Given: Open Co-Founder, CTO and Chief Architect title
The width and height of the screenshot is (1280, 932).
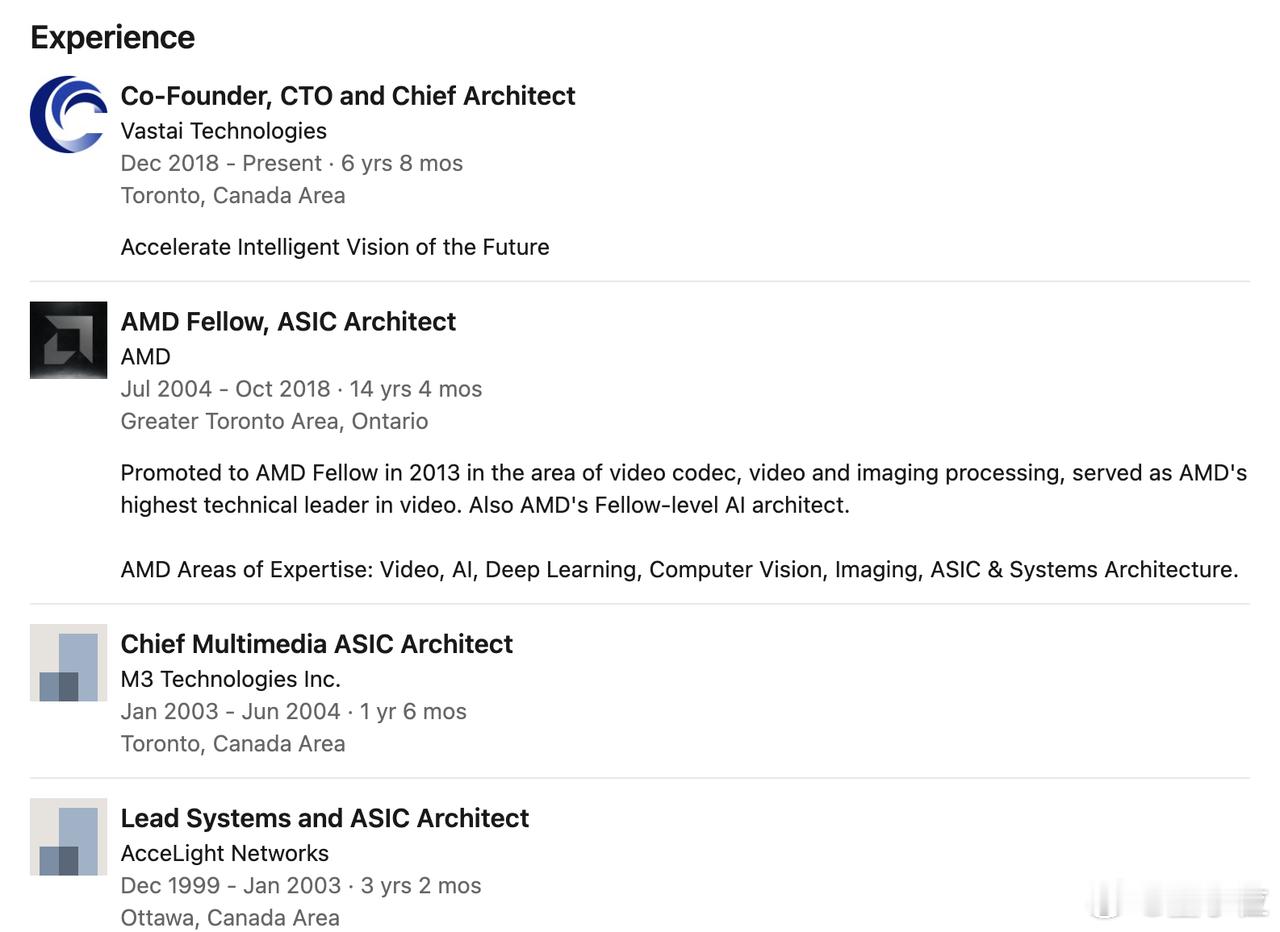Looking at the screenshot, I should 348,96.
